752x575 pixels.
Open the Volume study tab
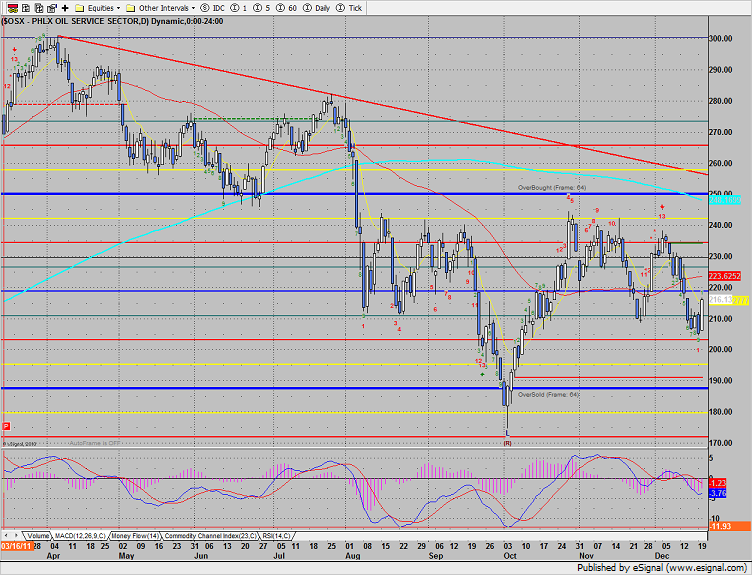click(37, 536)
